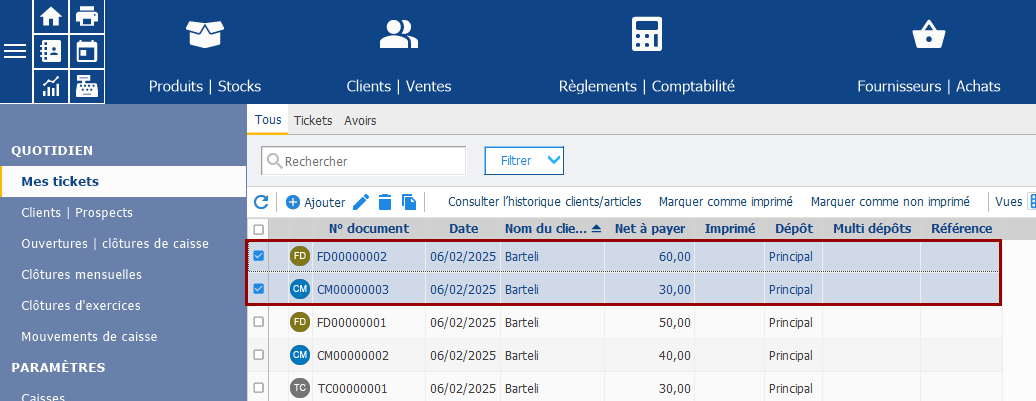Sort by Net à payer column

tap(650, 229)
